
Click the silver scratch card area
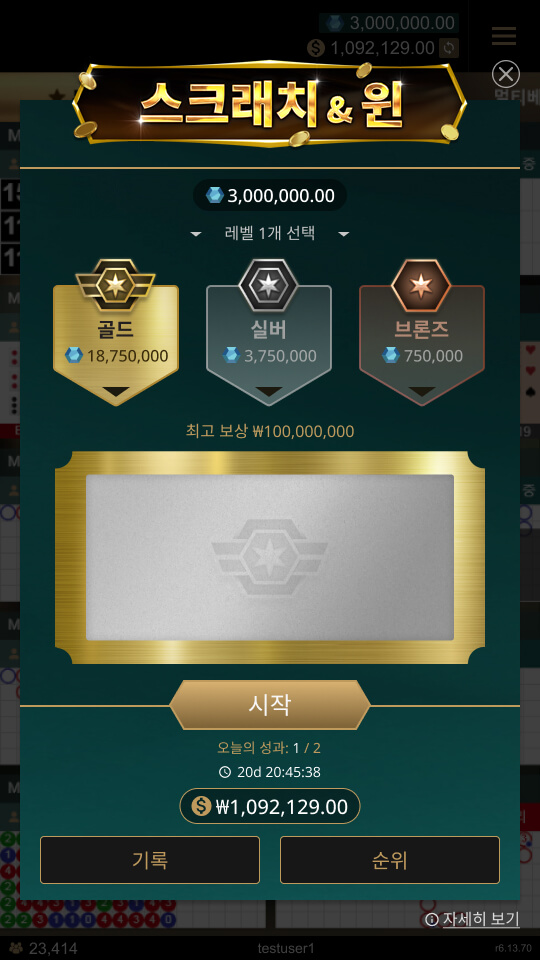pyautogui.click(x=270, y=558)
